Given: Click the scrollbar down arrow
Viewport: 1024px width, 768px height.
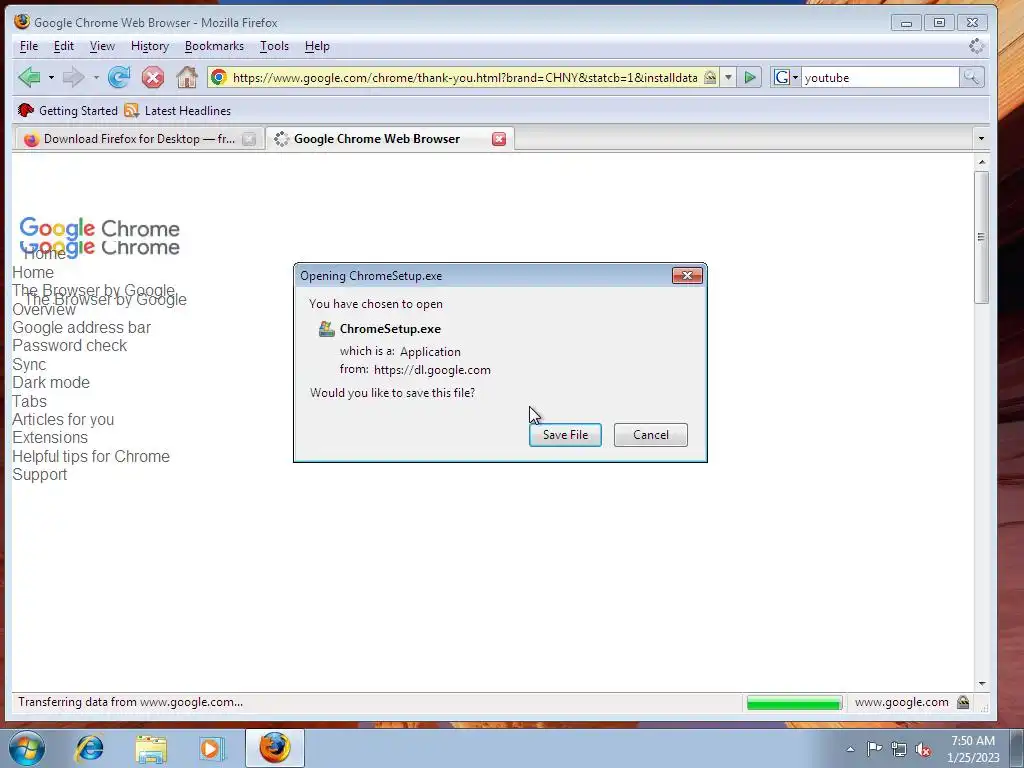Looking at the screenshot, I should tap(981, 684).
